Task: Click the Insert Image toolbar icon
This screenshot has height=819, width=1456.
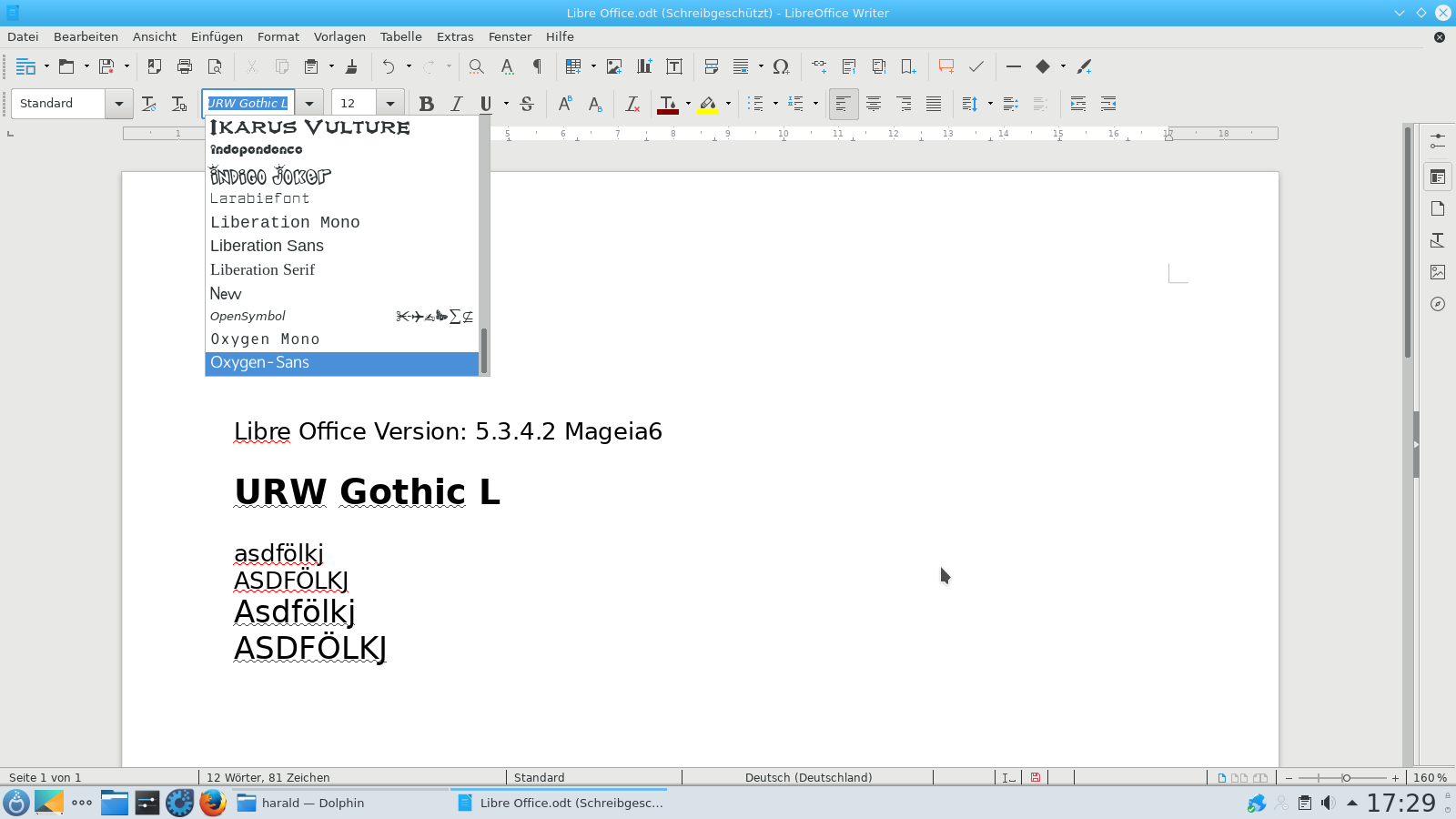Action: pyautogui.click(x=614, y=66)
